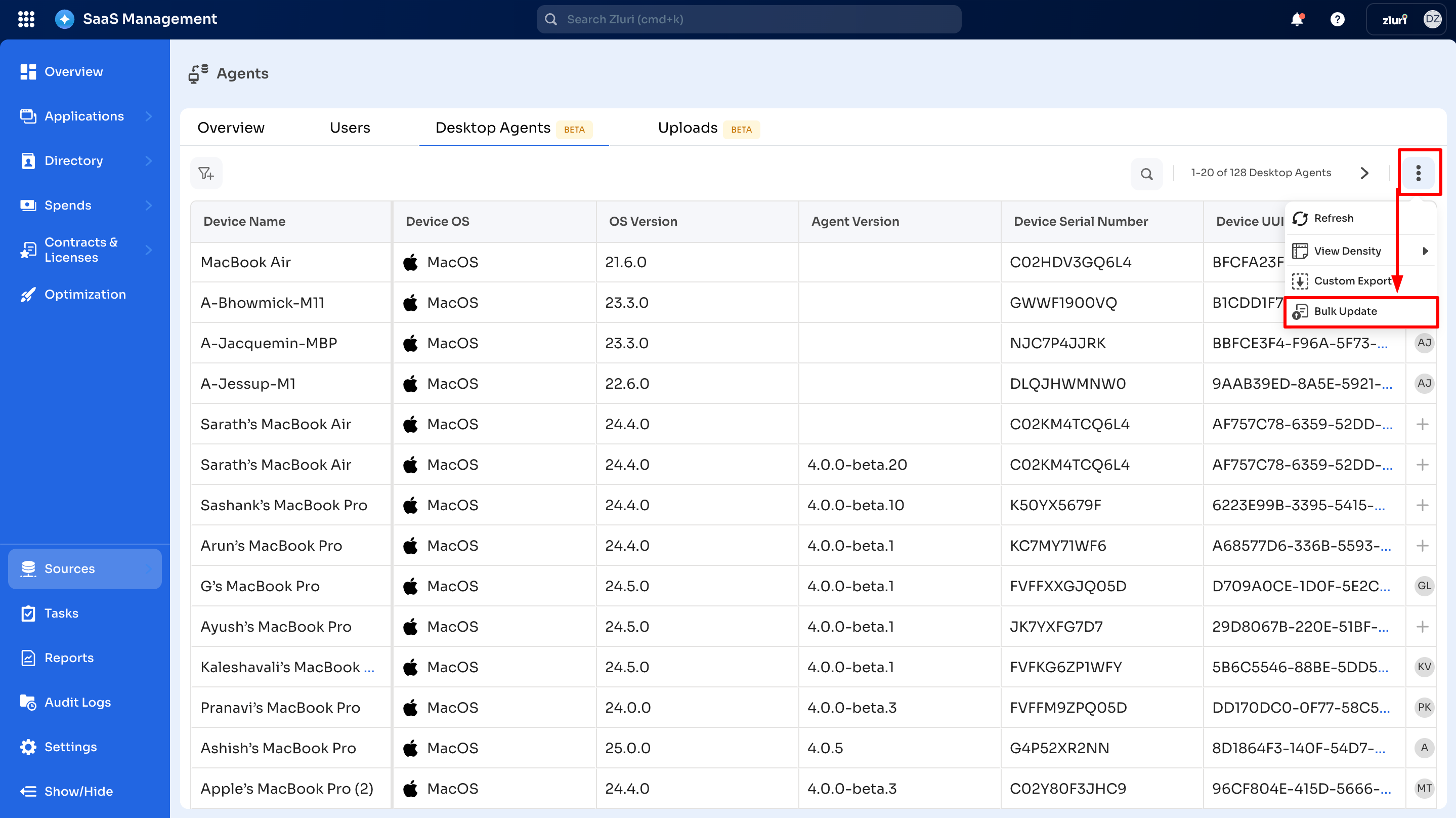
Task: Expand the Applications sidebar menu
Action: 149,116
